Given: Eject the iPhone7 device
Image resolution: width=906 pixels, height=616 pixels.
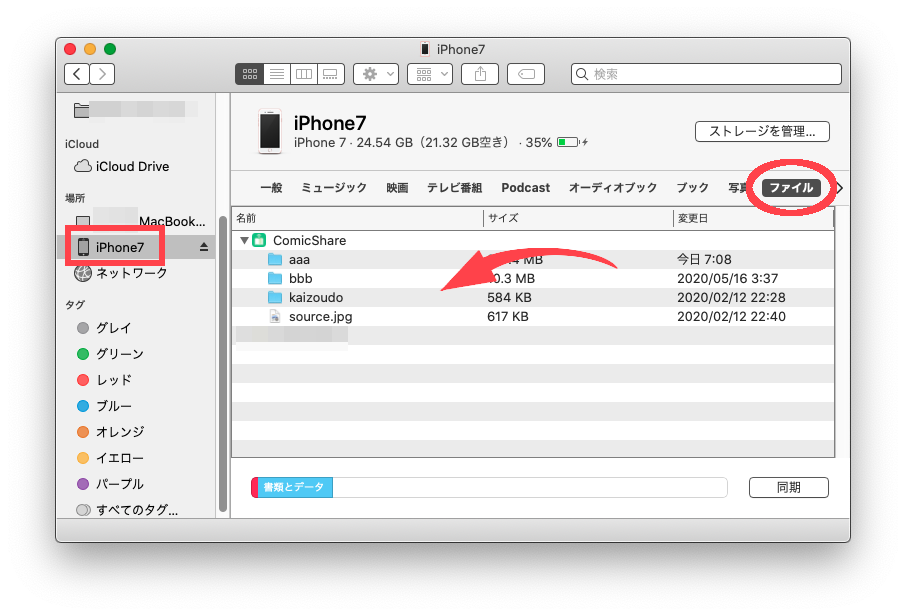Looking at the screenshot, I should pyautogui.click(x=204, y=247).
